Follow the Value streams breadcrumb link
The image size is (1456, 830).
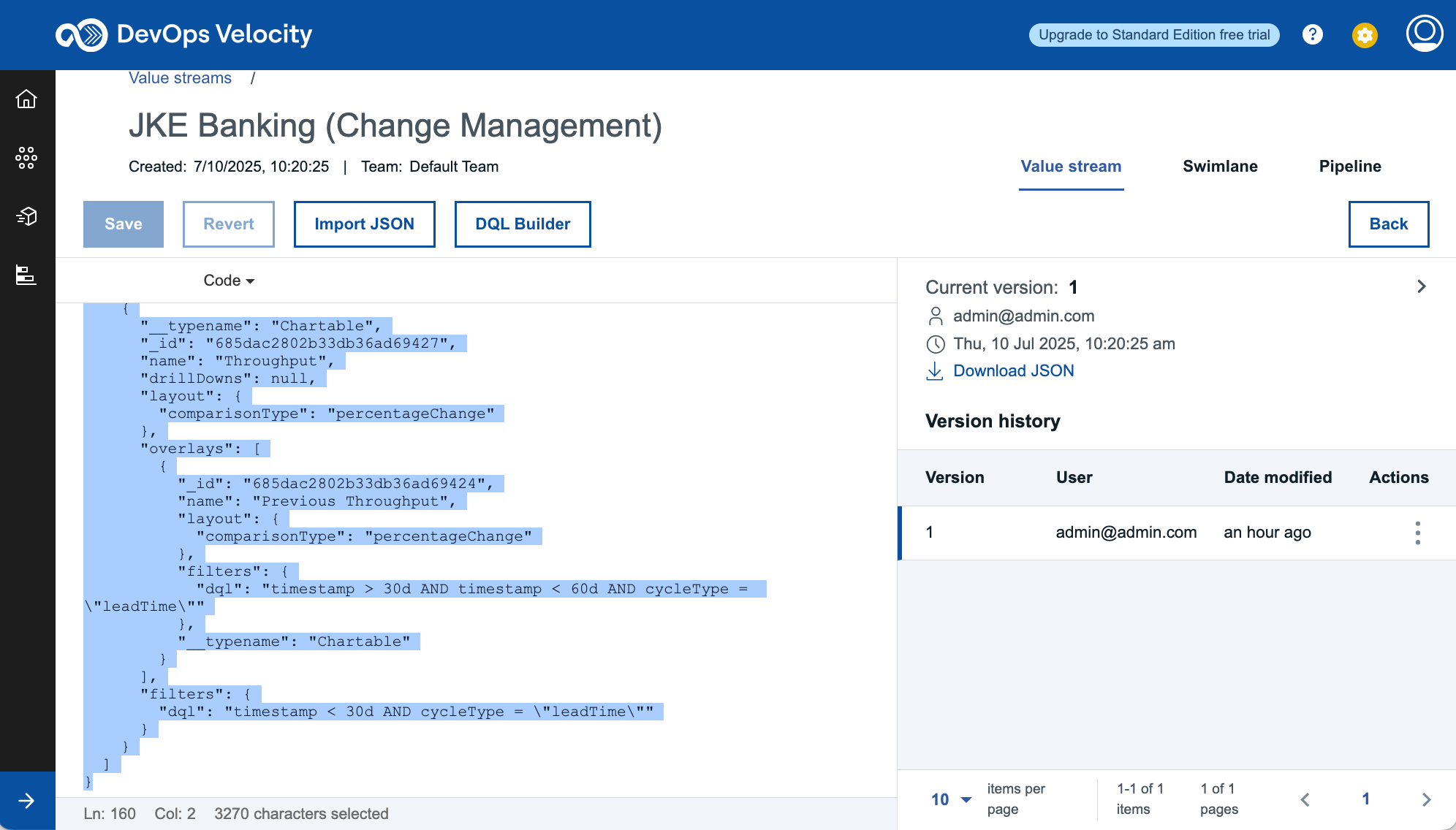coord(180,78)
